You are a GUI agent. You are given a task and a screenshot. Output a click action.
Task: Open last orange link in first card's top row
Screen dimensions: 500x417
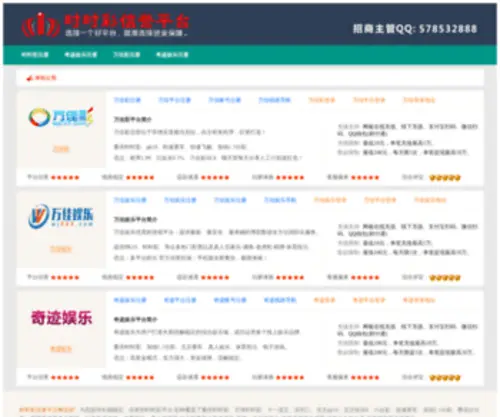[x=419, y=100]
